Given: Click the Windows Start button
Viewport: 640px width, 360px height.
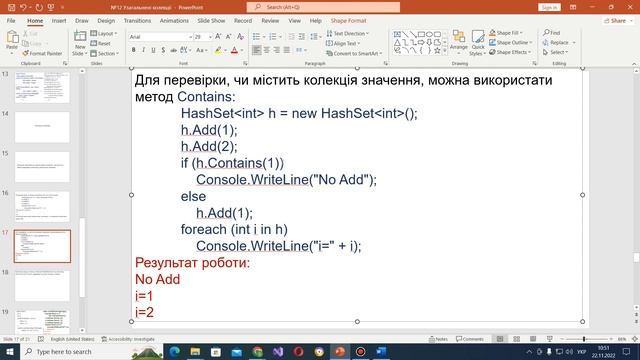Looking at the screenshot, I should (10, 351).
